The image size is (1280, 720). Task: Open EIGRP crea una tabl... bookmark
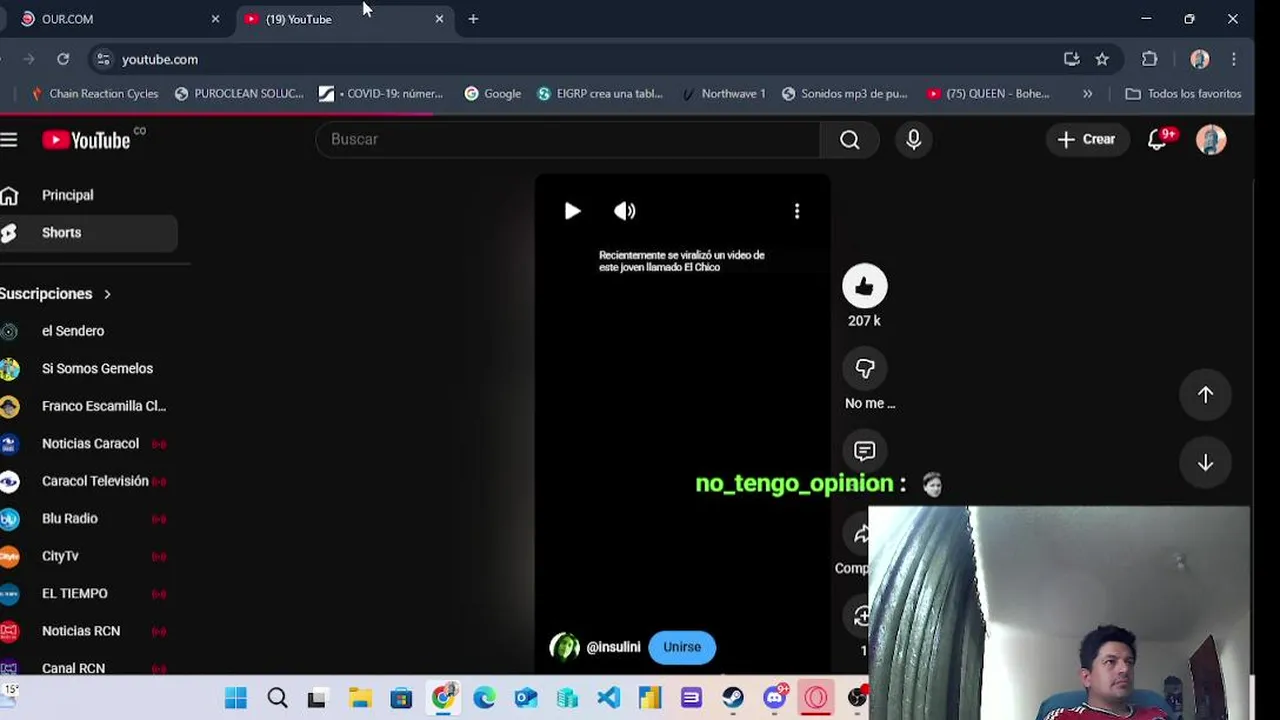(x=600, y=94)
